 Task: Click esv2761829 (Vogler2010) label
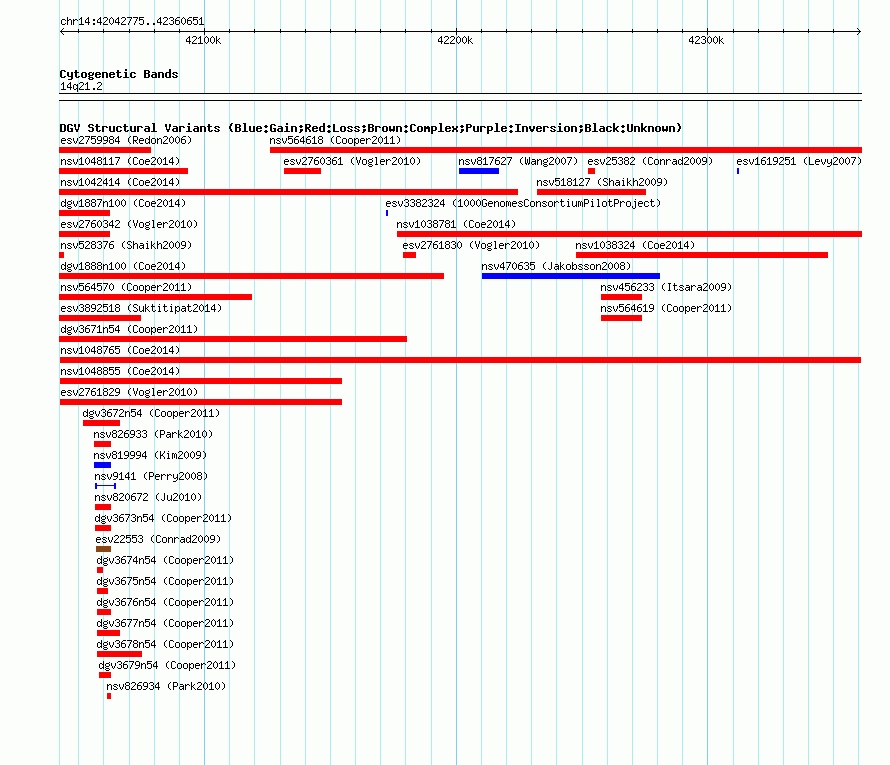129,392
